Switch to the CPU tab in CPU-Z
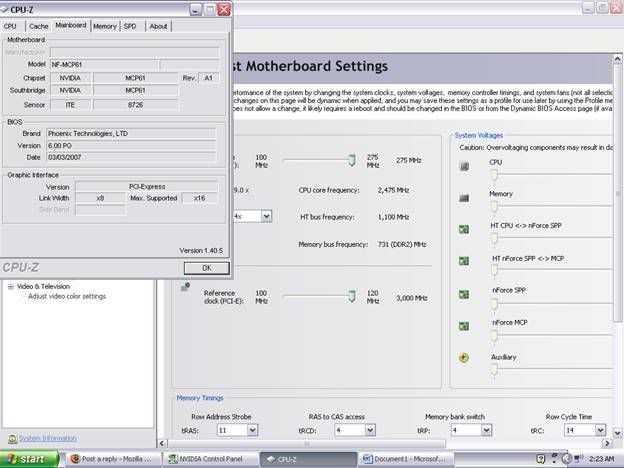 [x=10, y=26]
